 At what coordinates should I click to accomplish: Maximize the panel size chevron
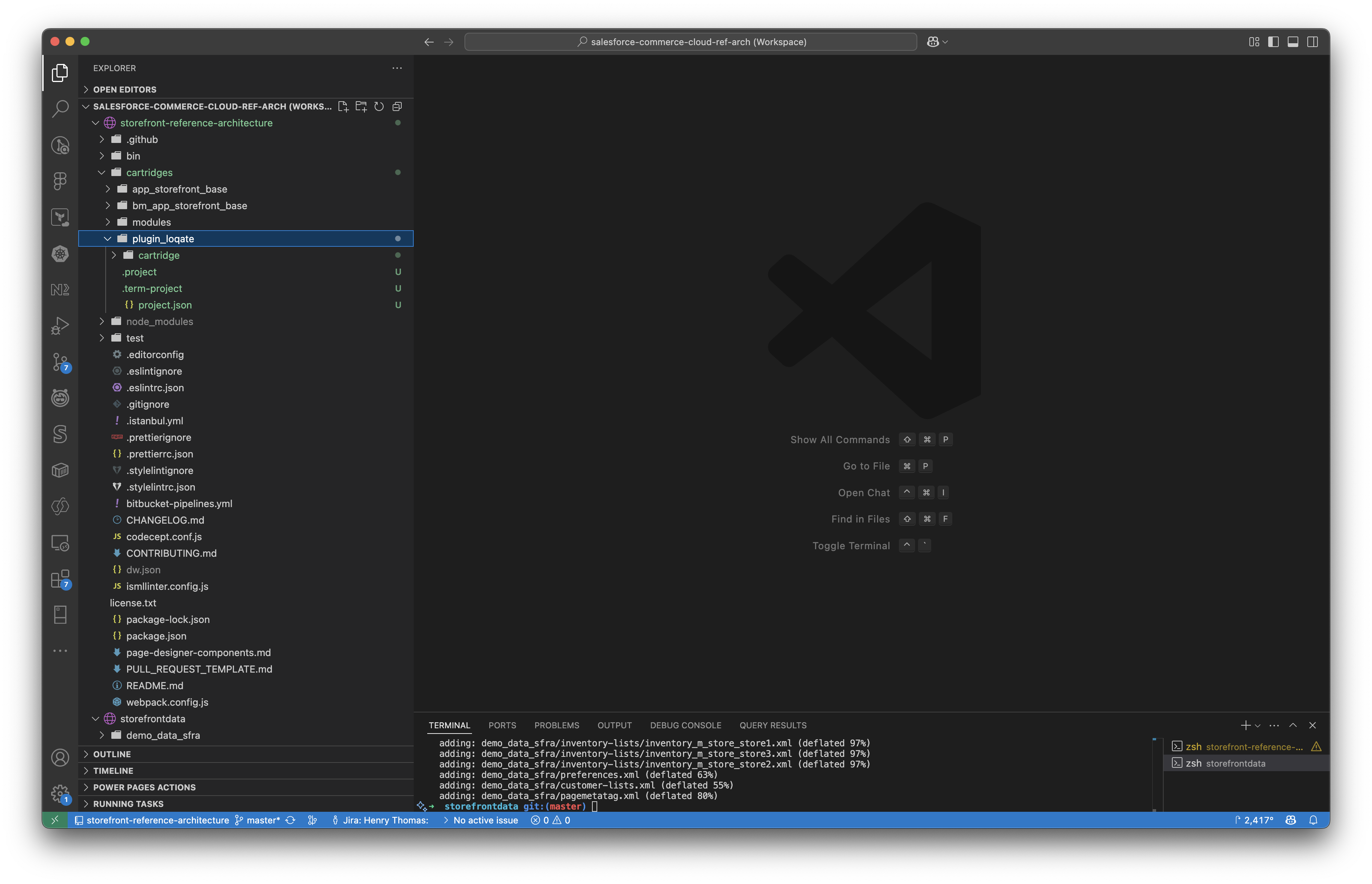tap(1293, 726)
